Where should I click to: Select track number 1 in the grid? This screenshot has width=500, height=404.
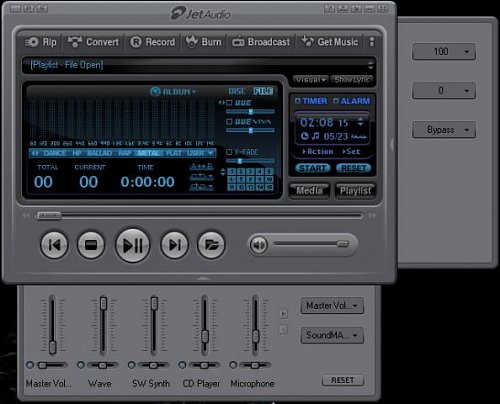(232, 172)
